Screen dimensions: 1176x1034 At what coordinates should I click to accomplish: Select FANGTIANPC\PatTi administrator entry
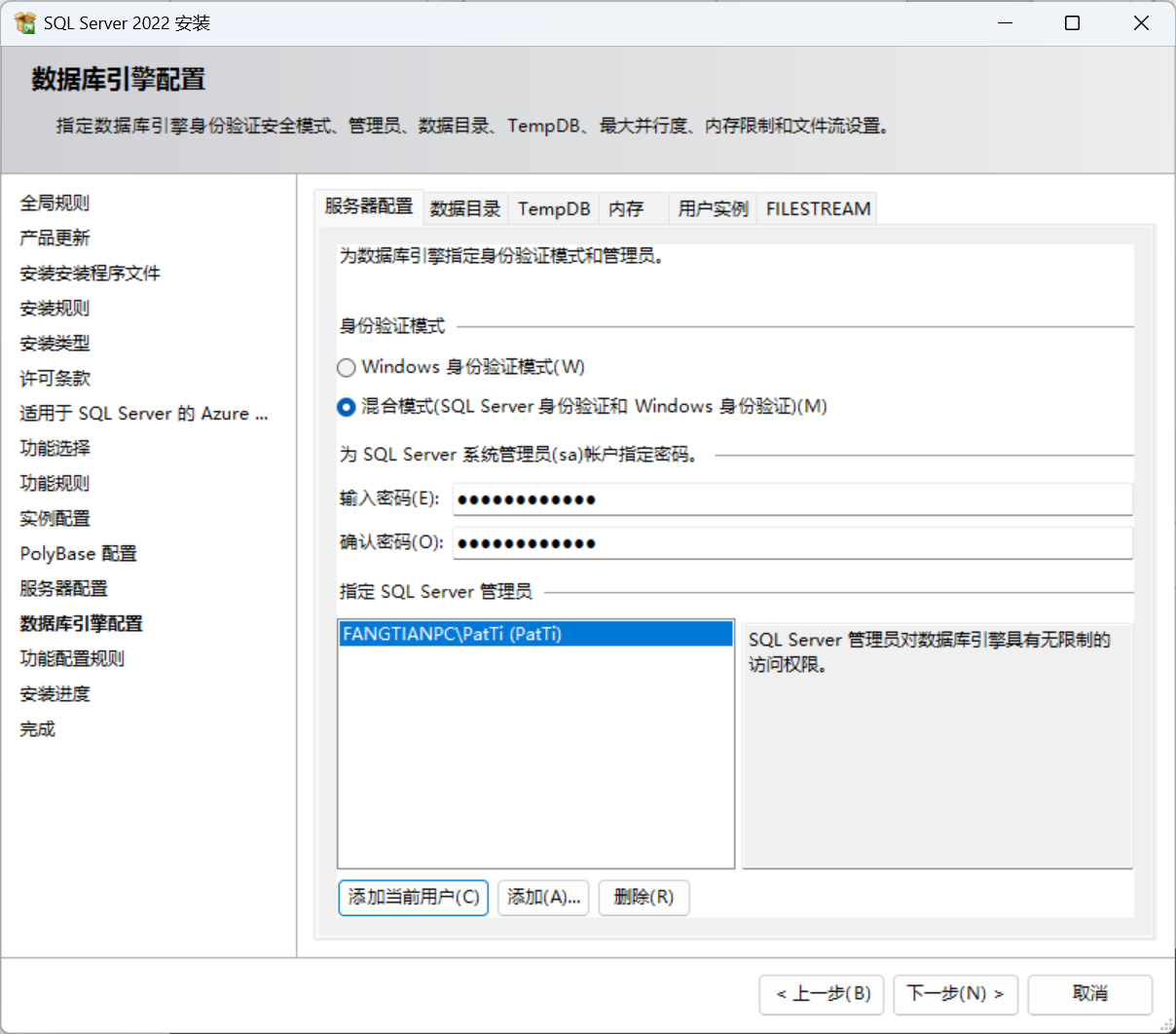(535, 634)
